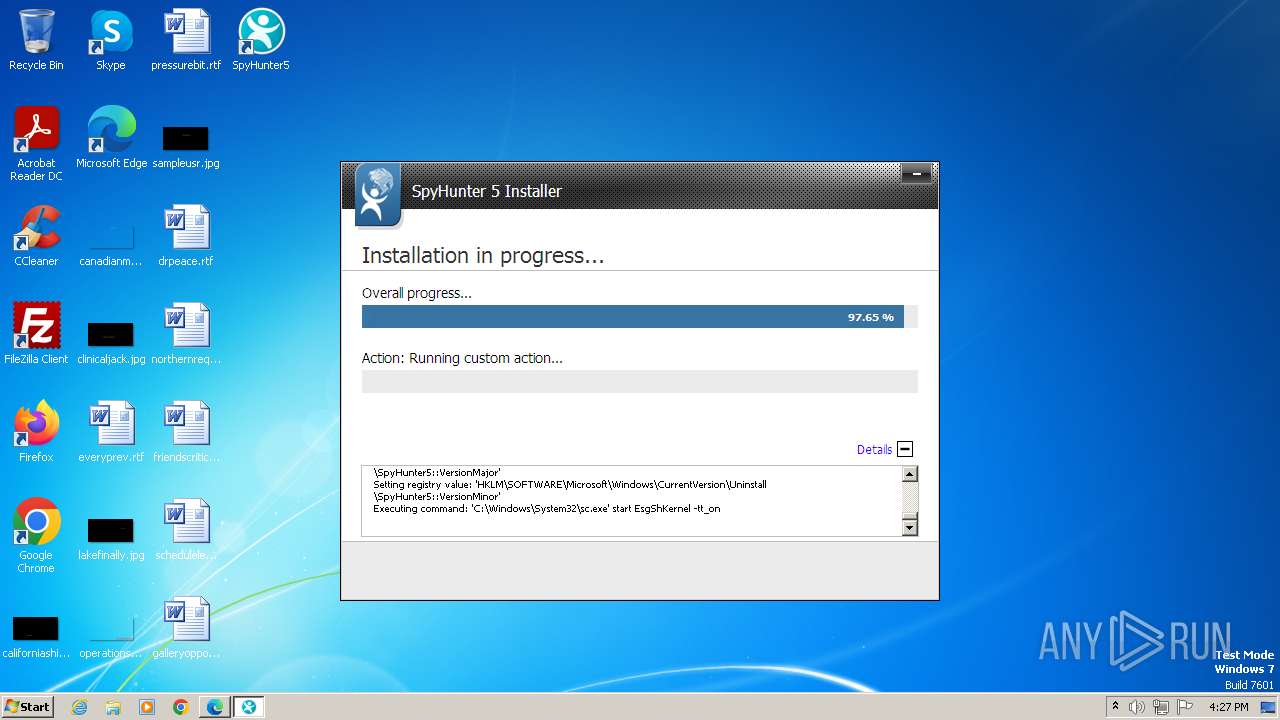
Task: Select lakefinally.jpg image file
Action: [111, 538]
